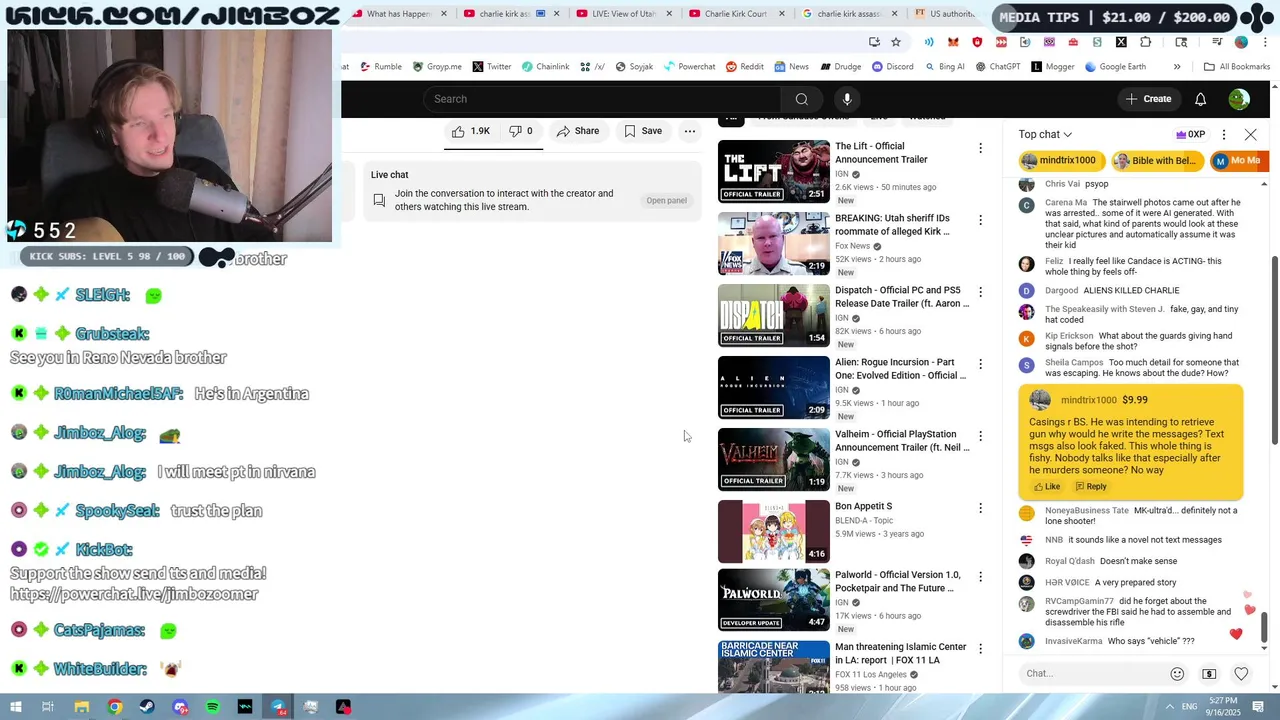Like mindtrix1000's Super Chat message
The width and height of the screenshot is (1280, 720).
[x=1047, y=487]
